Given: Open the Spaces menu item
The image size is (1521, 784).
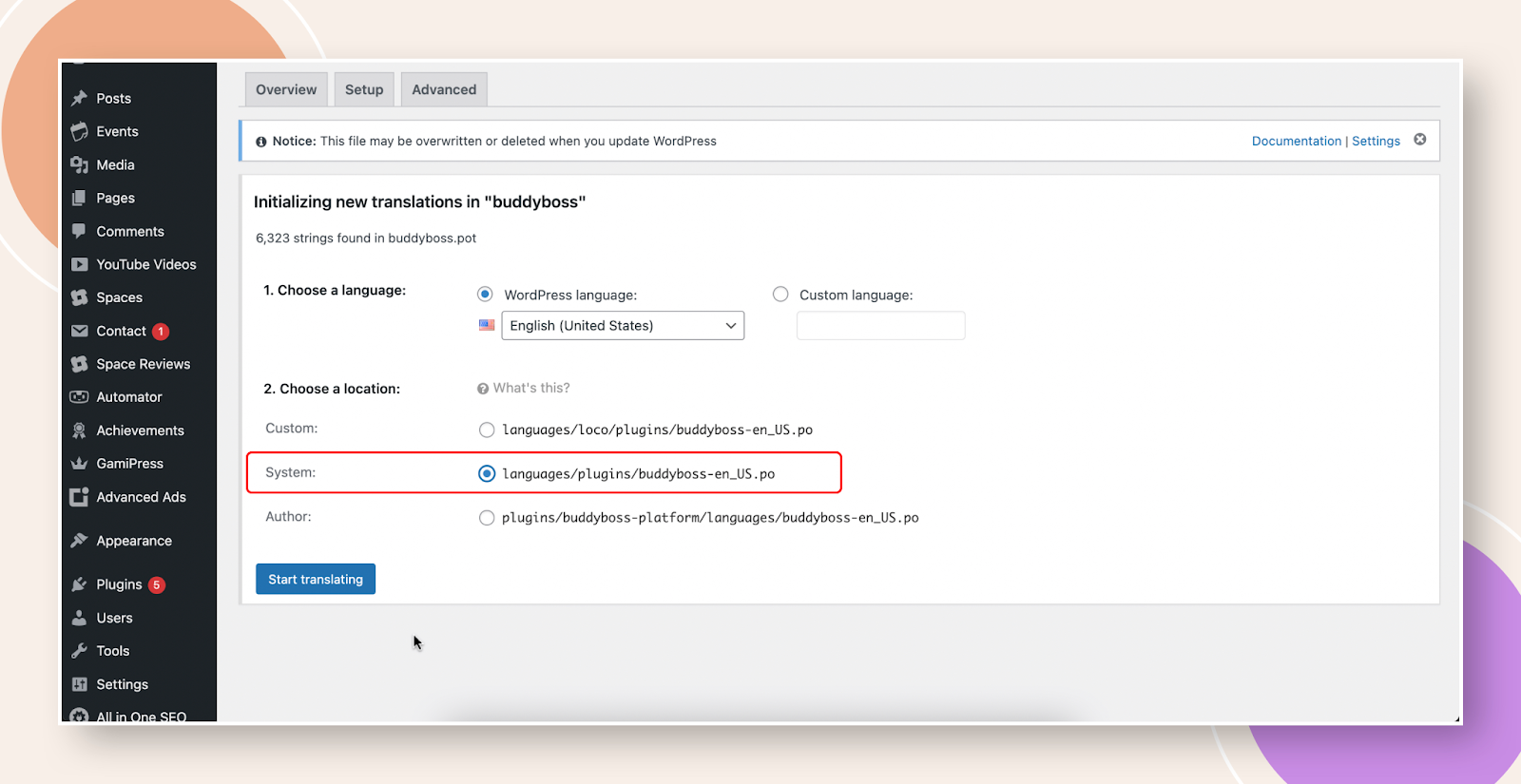Looking at the screenshot, I should pos(119,298).
